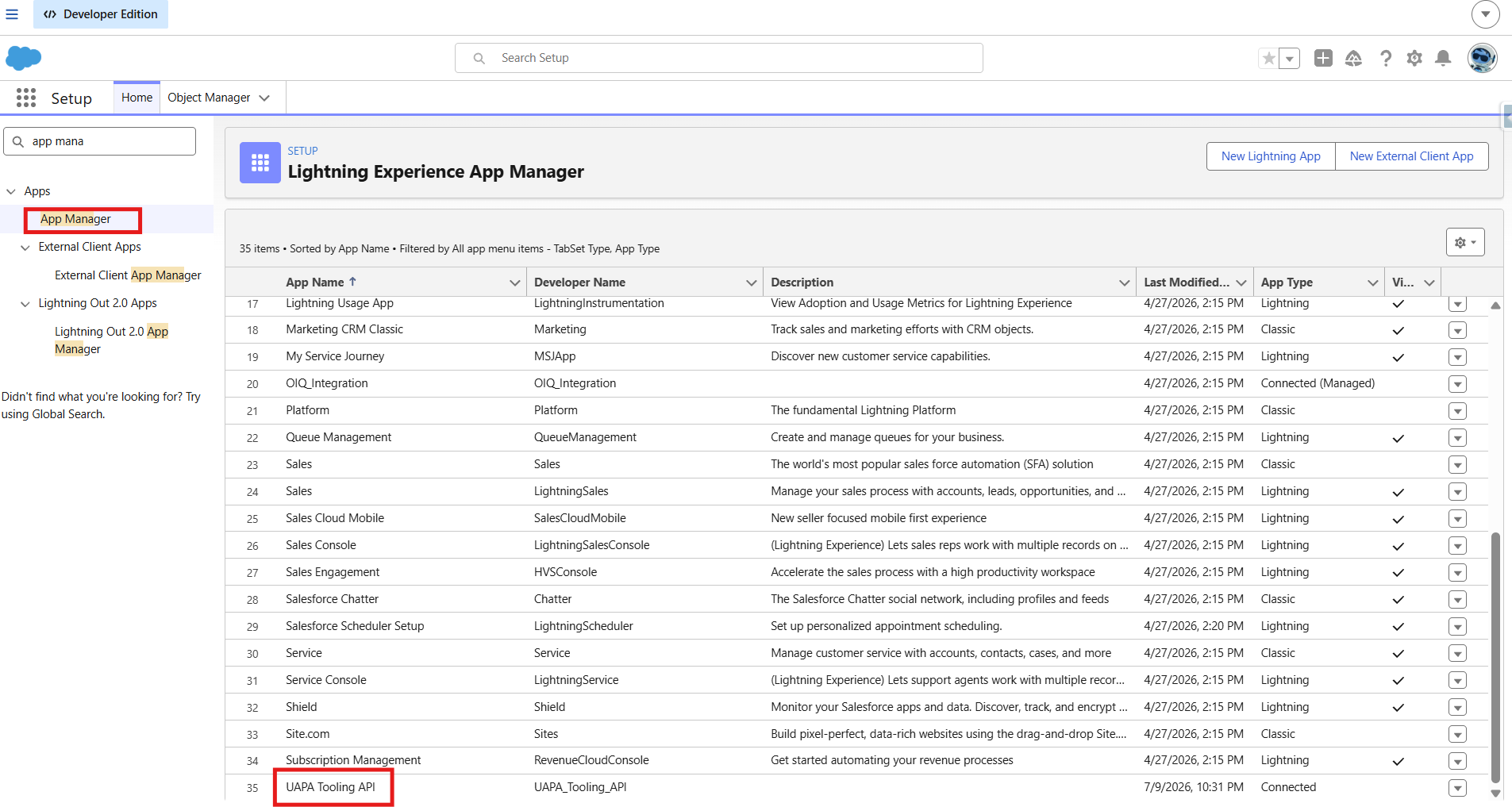Open row actions for Sales Console

[1457, 546]
